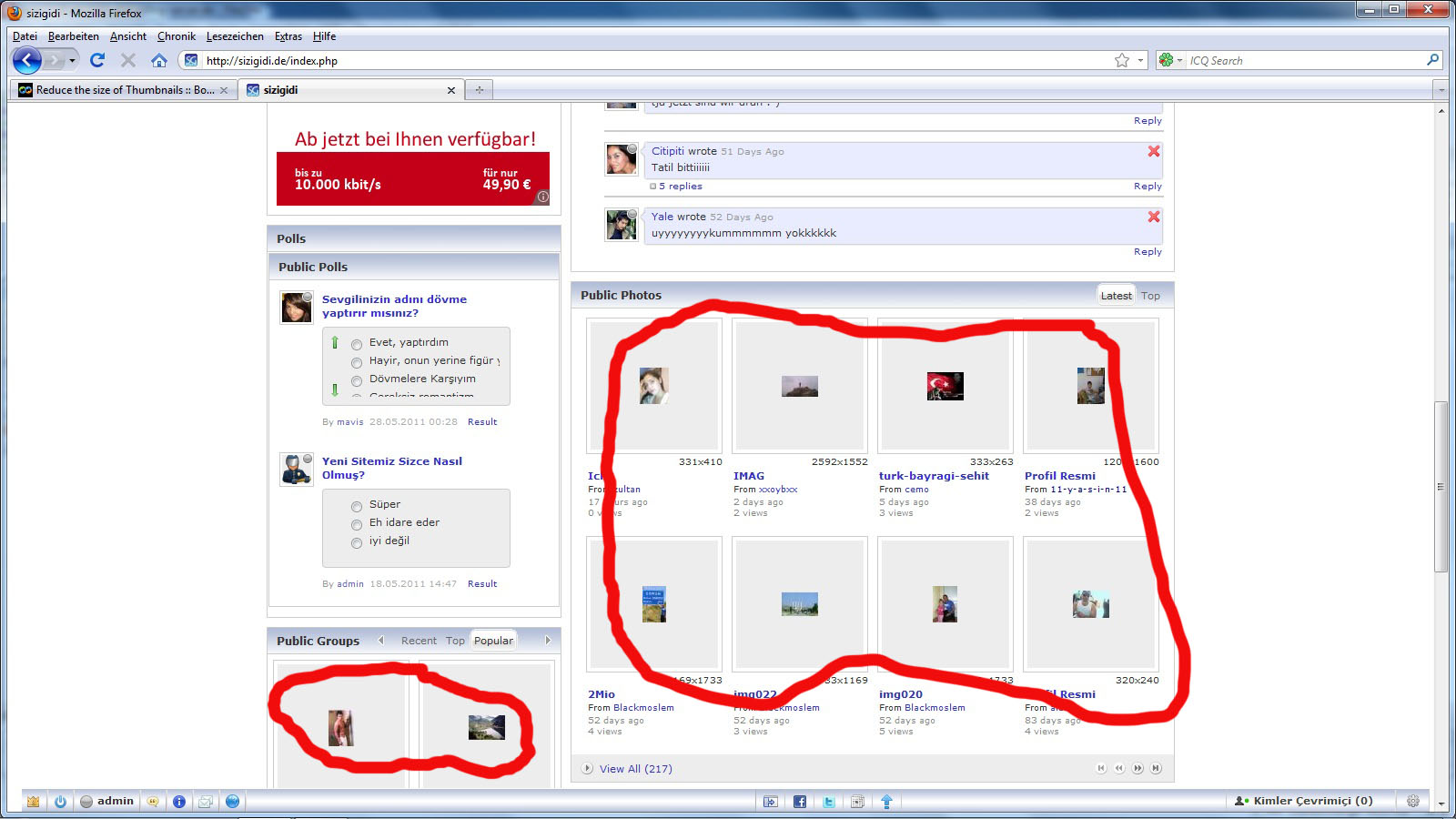
Task: Expand the 5 replies under Citipiti's comment
Action: (680, 187)
